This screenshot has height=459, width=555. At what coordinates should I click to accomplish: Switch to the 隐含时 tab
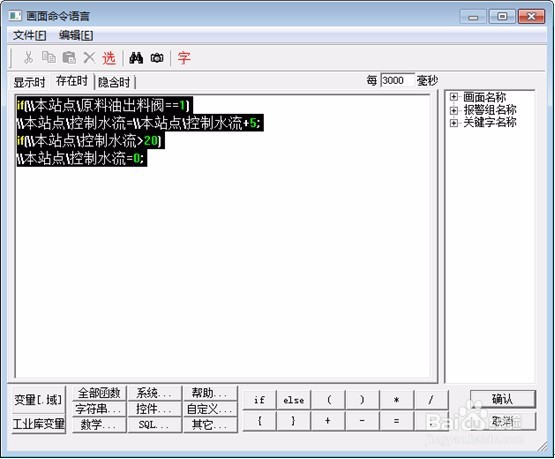(114, 82)
